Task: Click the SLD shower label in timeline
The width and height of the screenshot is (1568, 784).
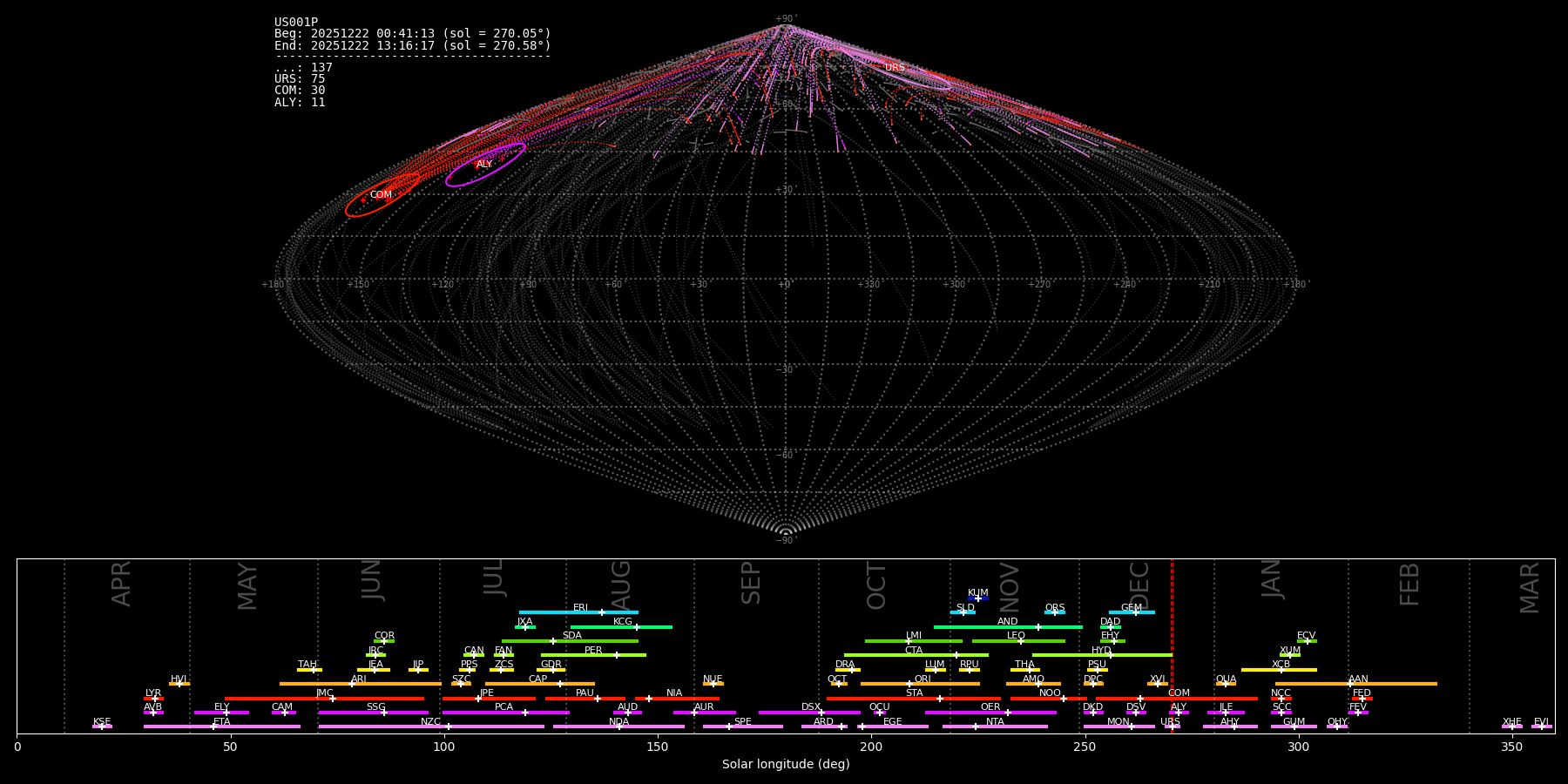Action: pyautogui.click(x=965, y=608)
